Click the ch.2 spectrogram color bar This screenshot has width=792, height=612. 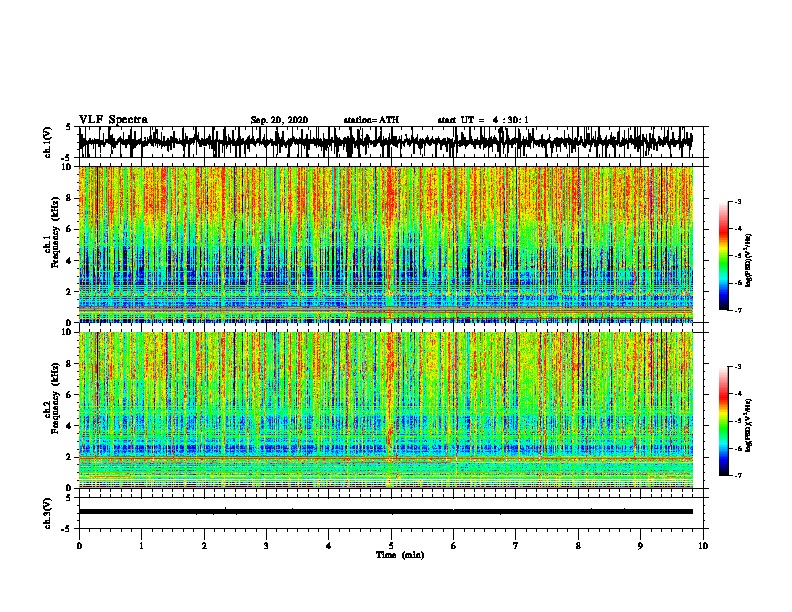723,421
